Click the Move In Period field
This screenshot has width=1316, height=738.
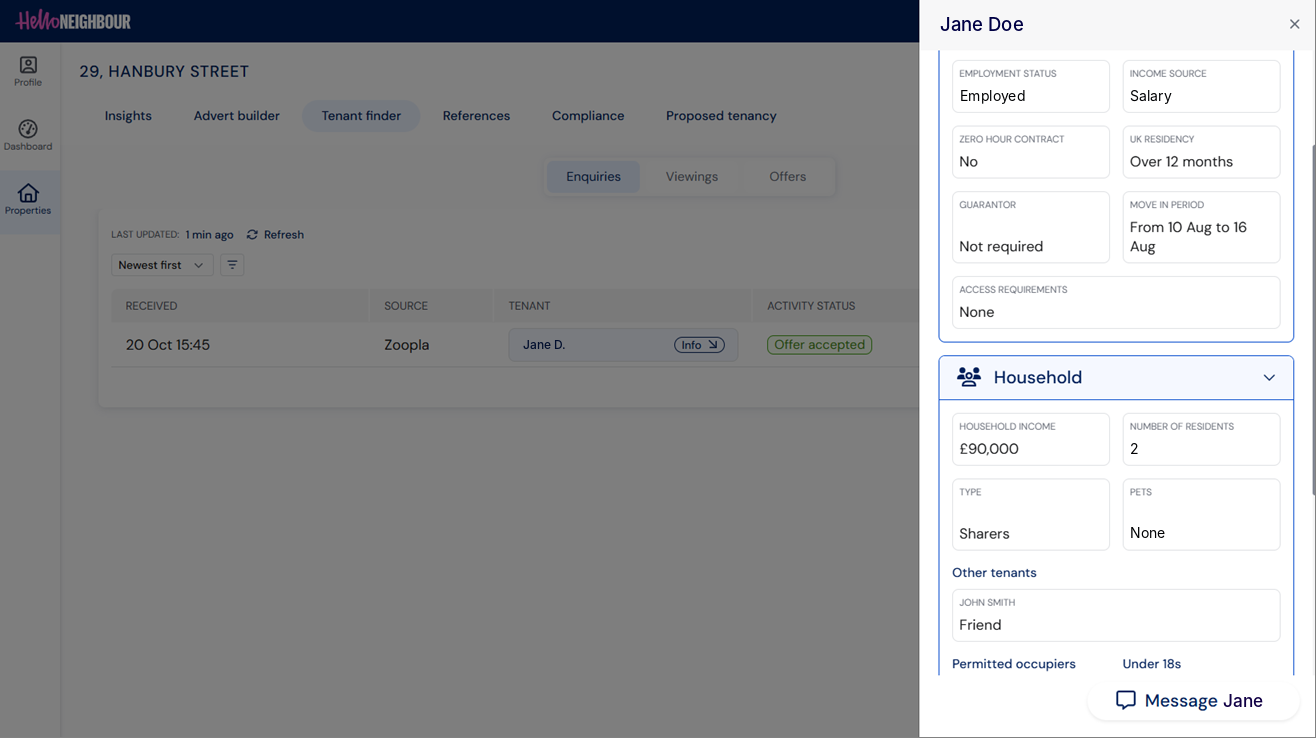pos(1201,227)
